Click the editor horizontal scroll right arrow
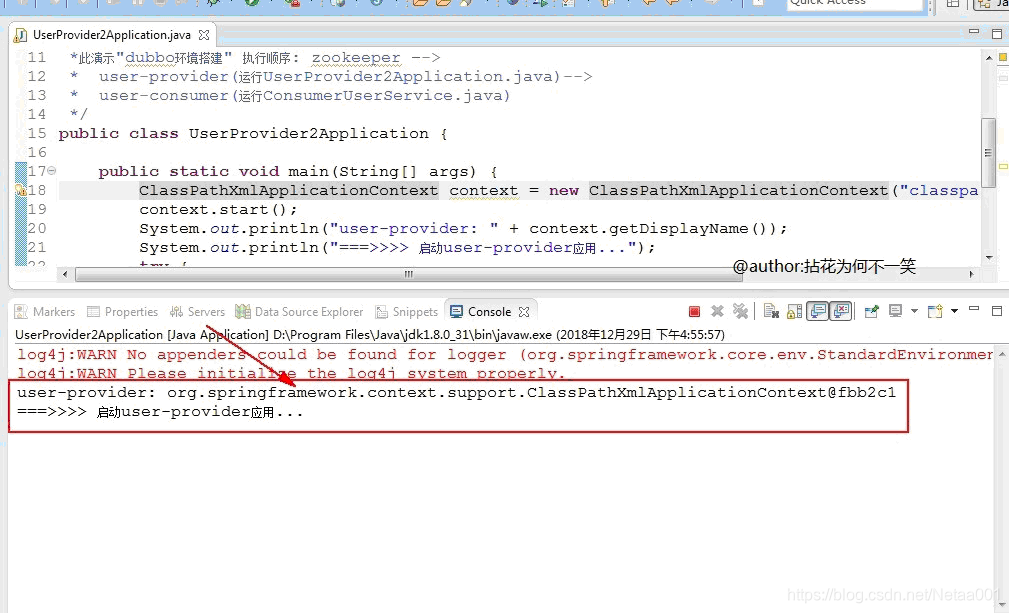This screenshot has height=613, width=1009. 971,274
